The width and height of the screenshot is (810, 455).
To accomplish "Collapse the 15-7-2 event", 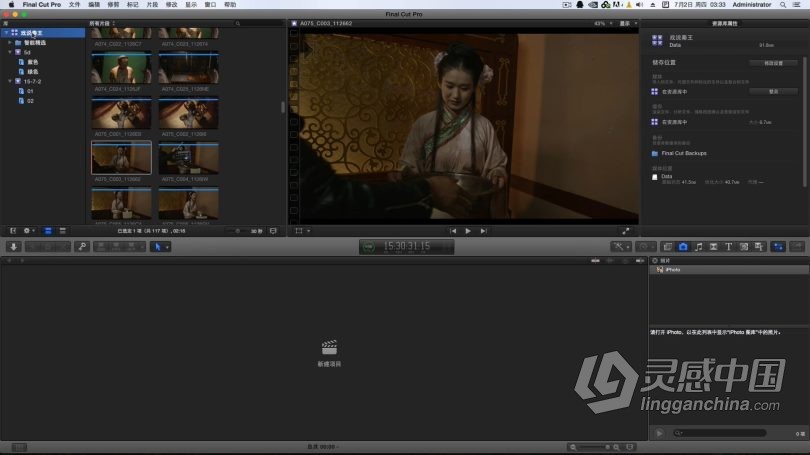I will (x=10, y=81).
